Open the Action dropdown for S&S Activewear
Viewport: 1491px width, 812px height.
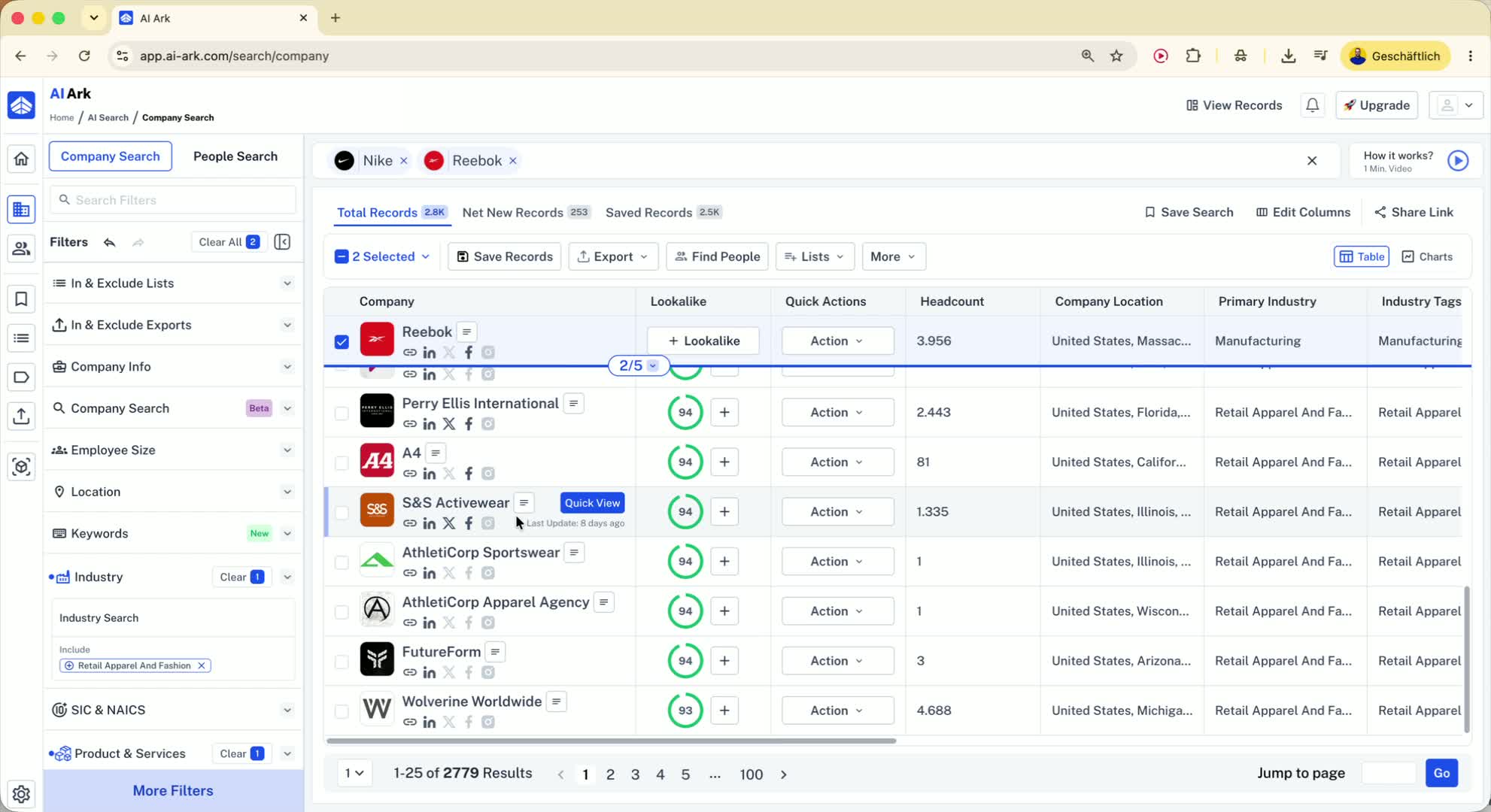(x=837, y=511)
